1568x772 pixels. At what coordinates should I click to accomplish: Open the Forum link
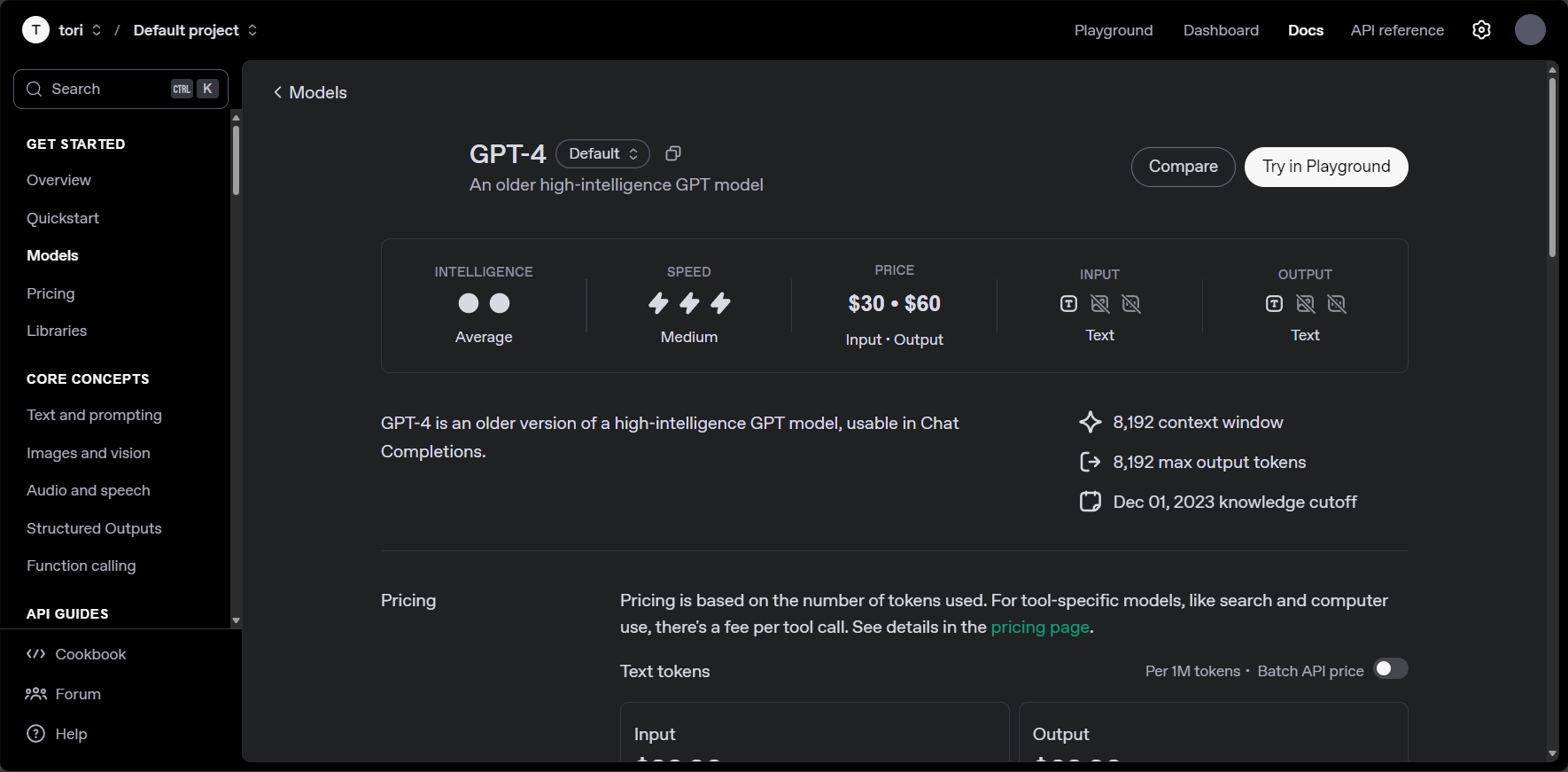click(x=78, y=694)
